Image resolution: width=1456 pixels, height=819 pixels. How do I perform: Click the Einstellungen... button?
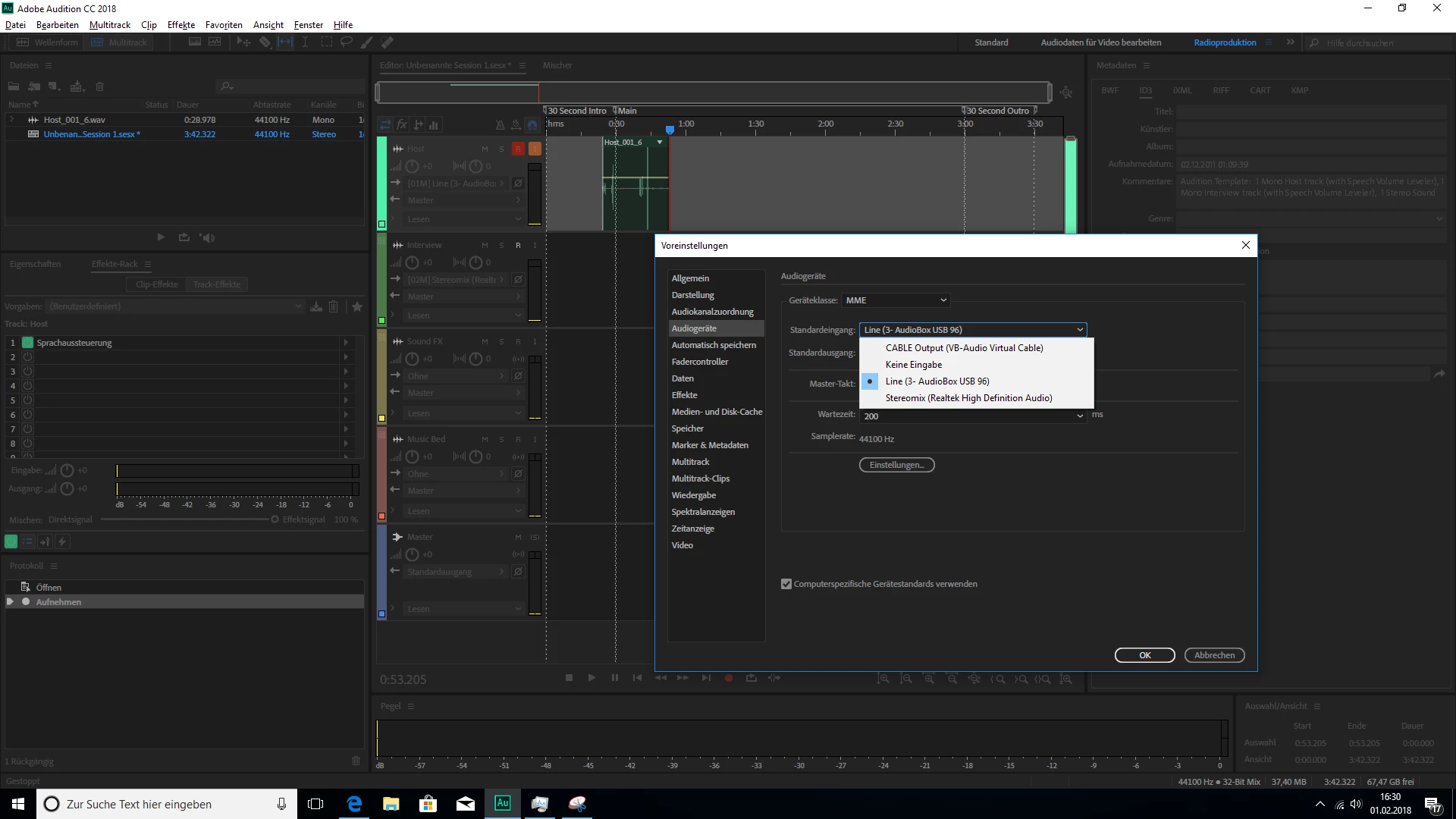(x=896, y=465)
